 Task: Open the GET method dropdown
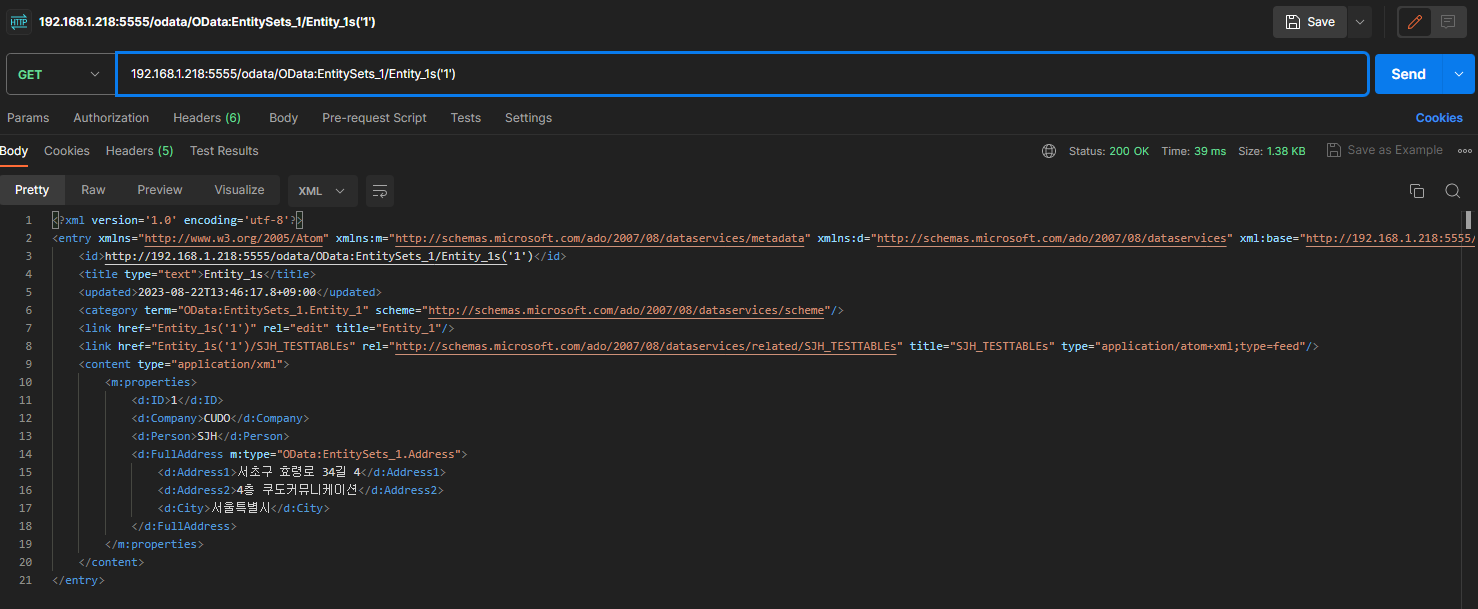(x=60, y=74)
